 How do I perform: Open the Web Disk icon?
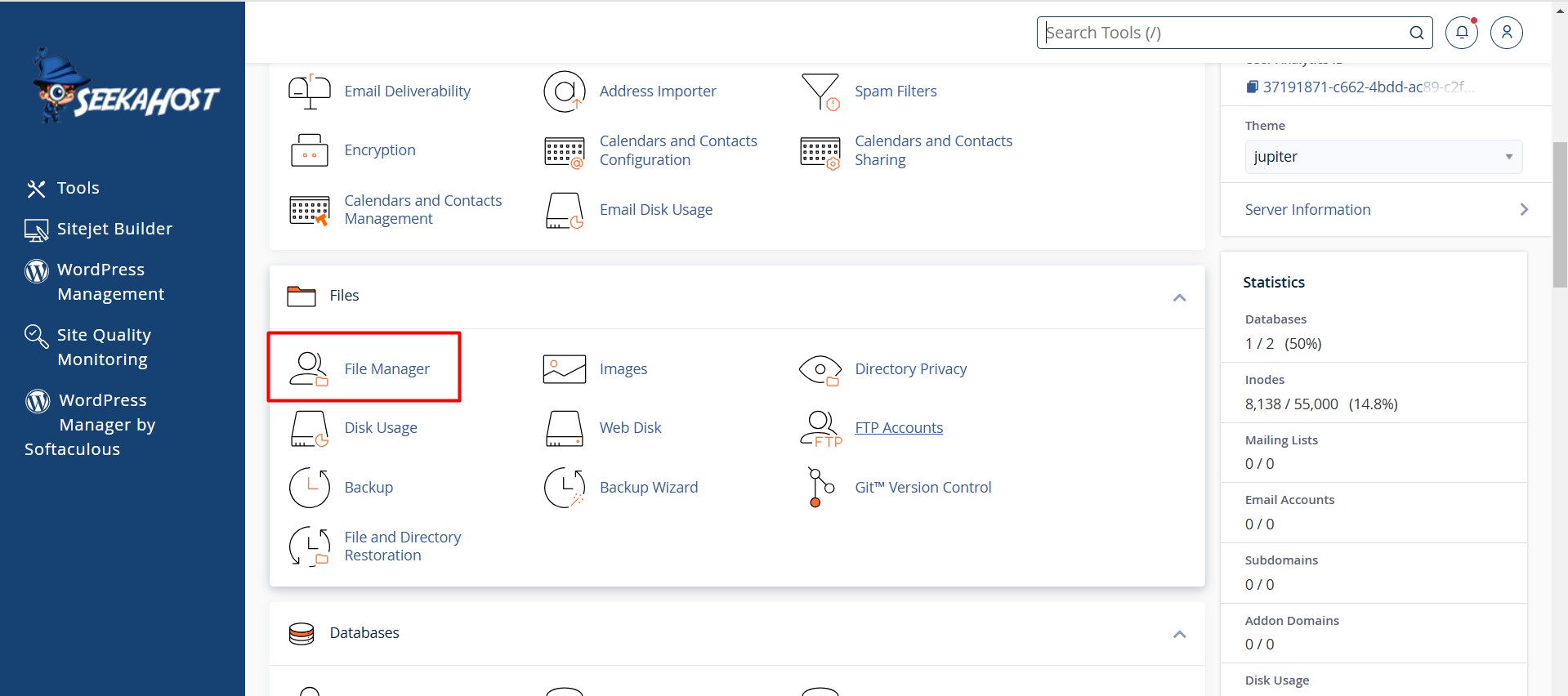tap(565, 428)
